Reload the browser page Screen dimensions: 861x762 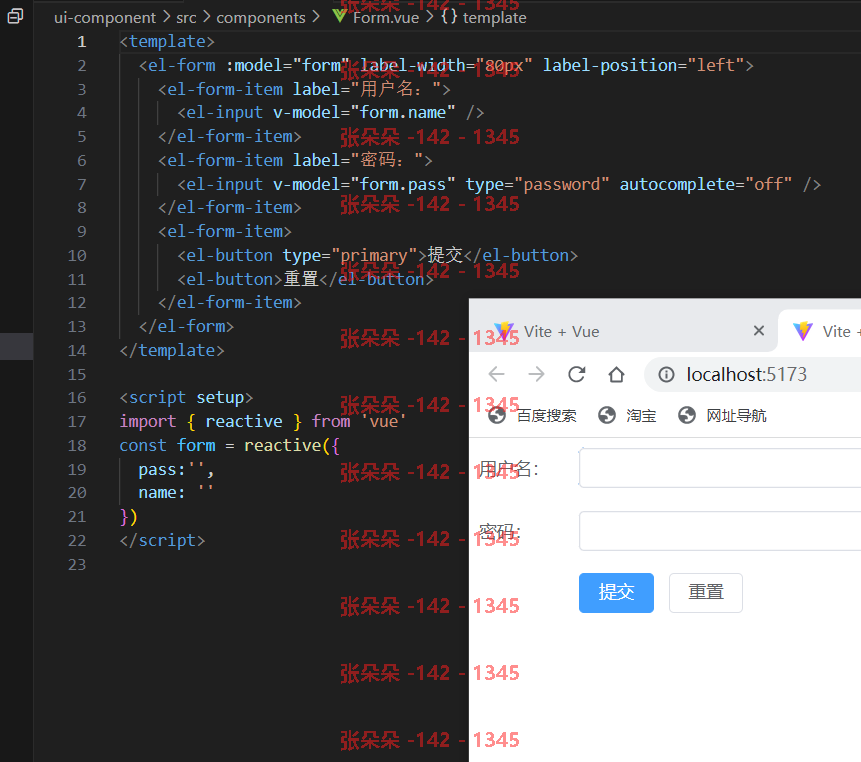click(577, 374)
